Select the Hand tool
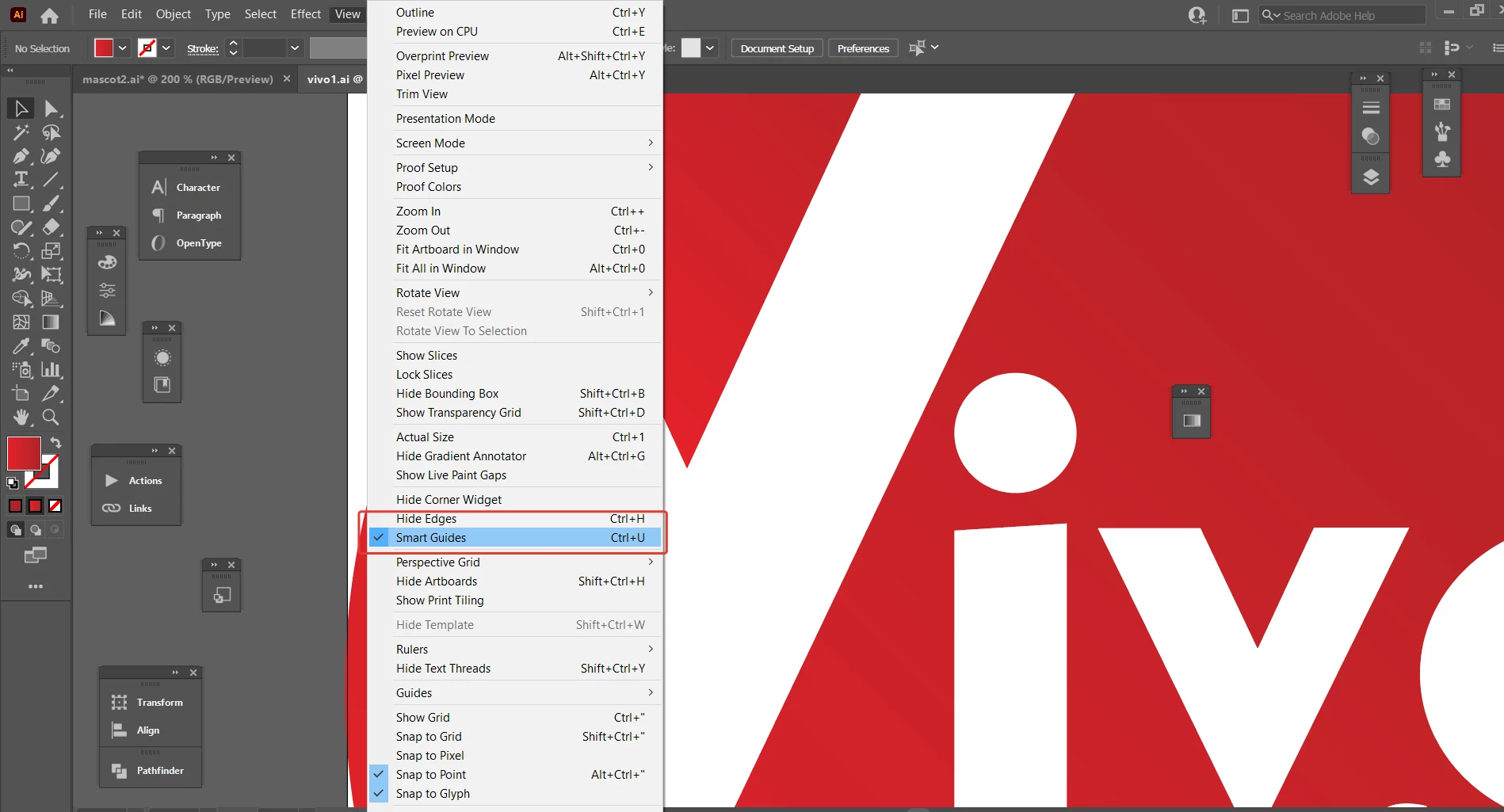This screenshot has height=812, width=1504. [x=21, y=417]
